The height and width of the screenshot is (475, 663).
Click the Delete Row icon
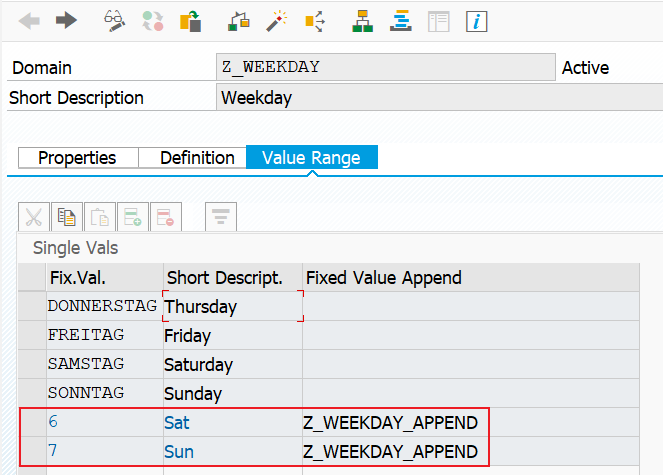166,217
